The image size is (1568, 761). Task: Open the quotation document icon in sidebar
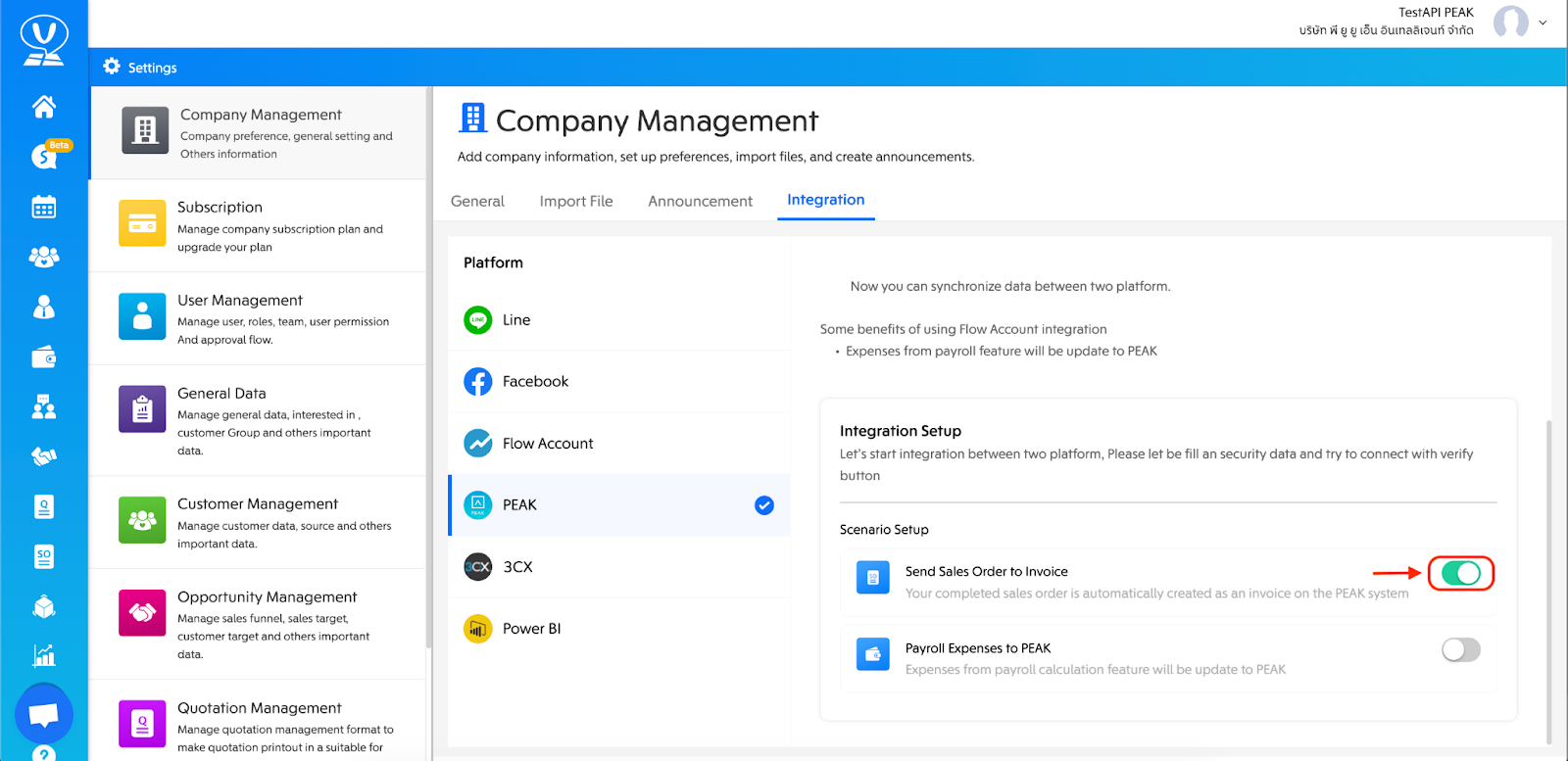[x=44, y=506]
